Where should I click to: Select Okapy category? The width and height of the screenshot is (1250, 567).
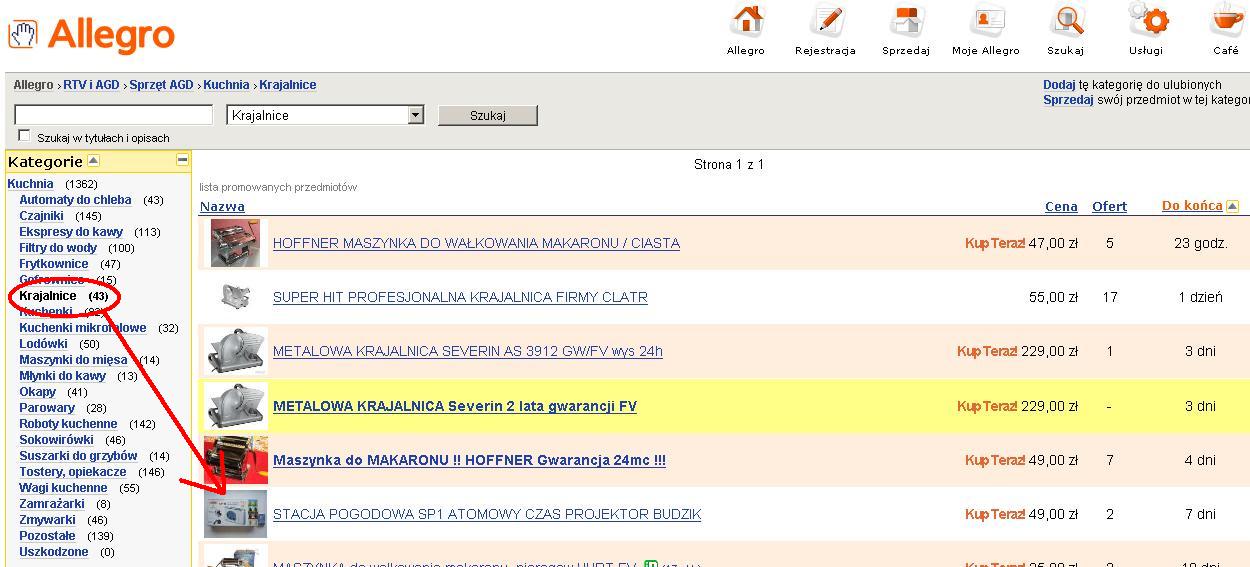[x=38, y=392]
